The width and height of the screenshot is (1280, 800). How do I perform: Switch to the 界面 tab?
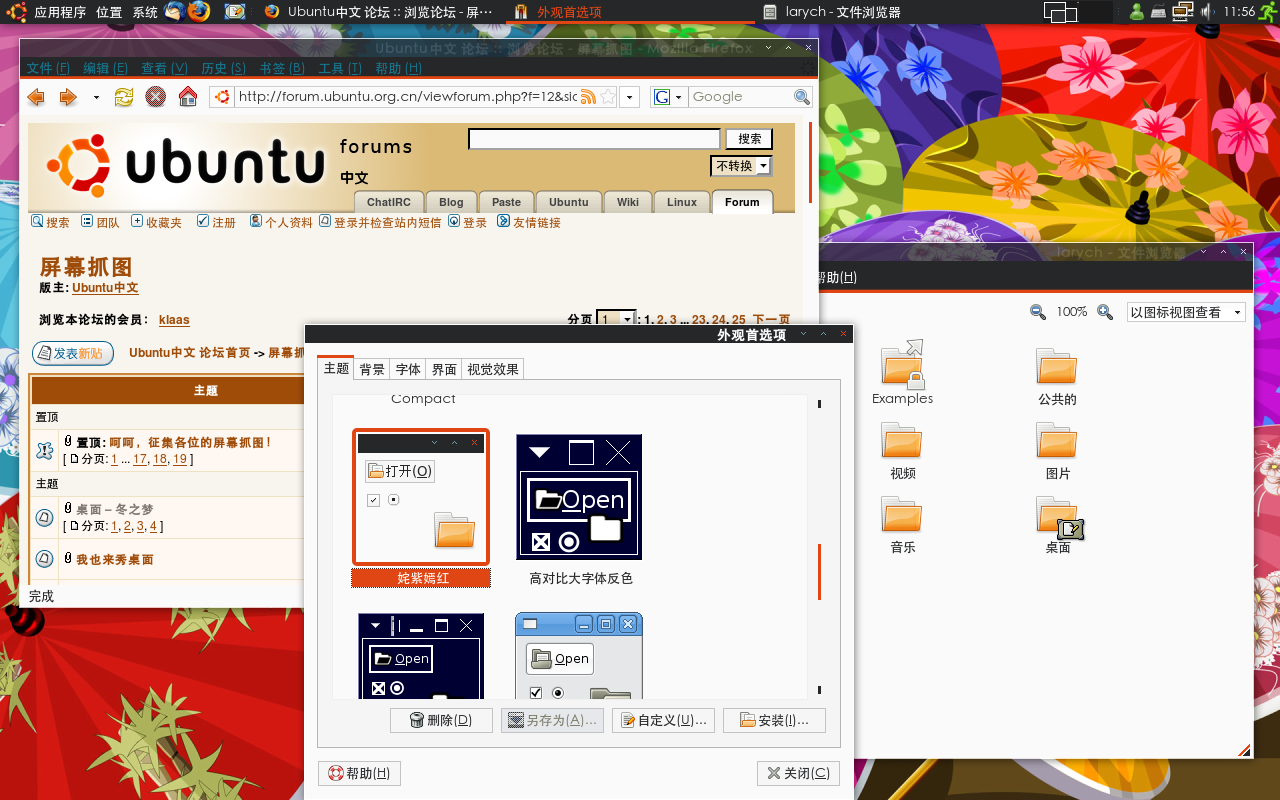tap(444, 369)
